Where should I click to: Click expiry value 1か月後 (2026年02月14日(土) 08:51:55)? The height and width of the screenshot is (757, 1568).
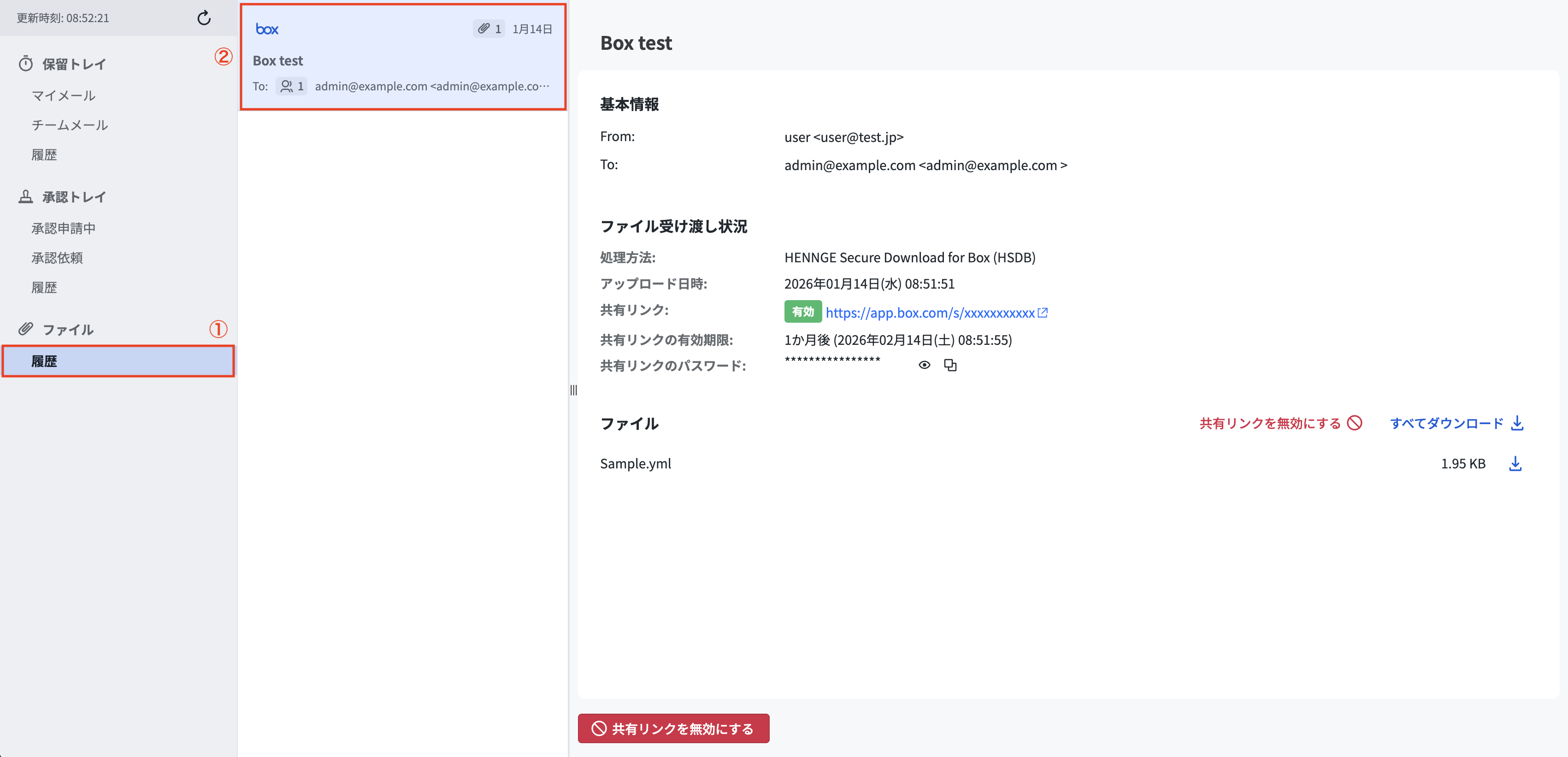[898, 340]
